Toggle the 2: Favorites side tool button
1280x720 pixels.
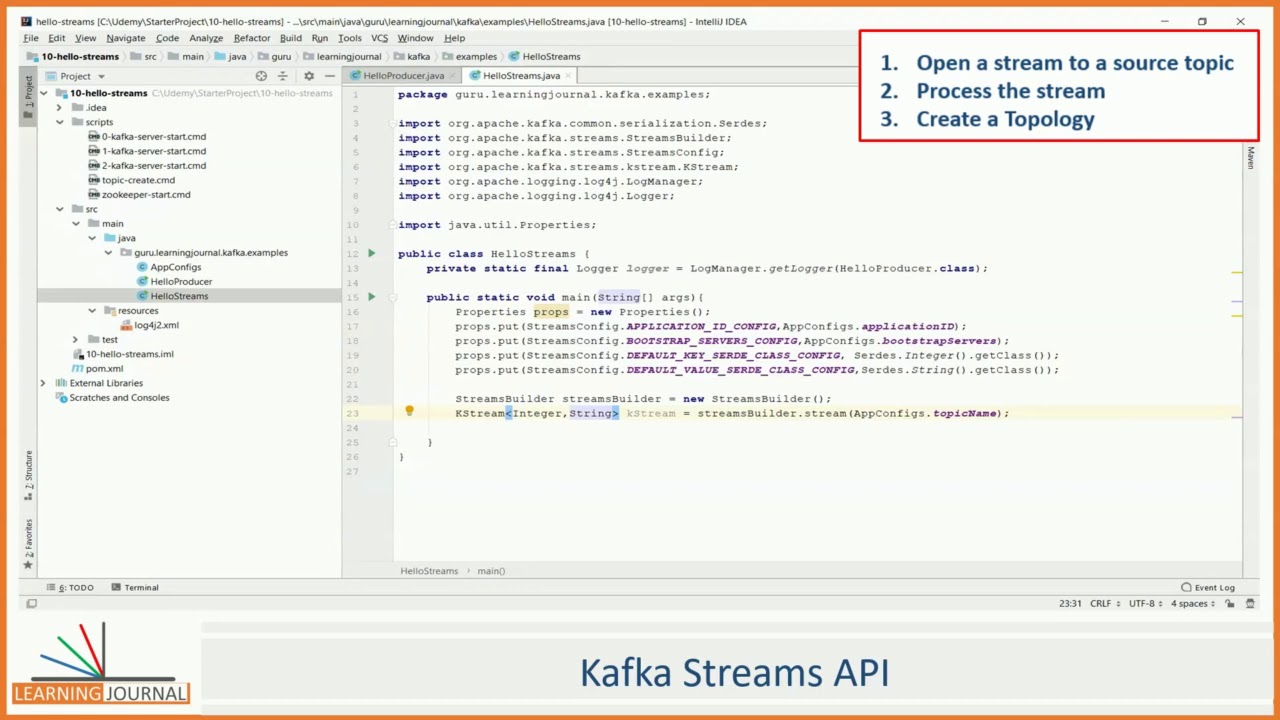28,544
